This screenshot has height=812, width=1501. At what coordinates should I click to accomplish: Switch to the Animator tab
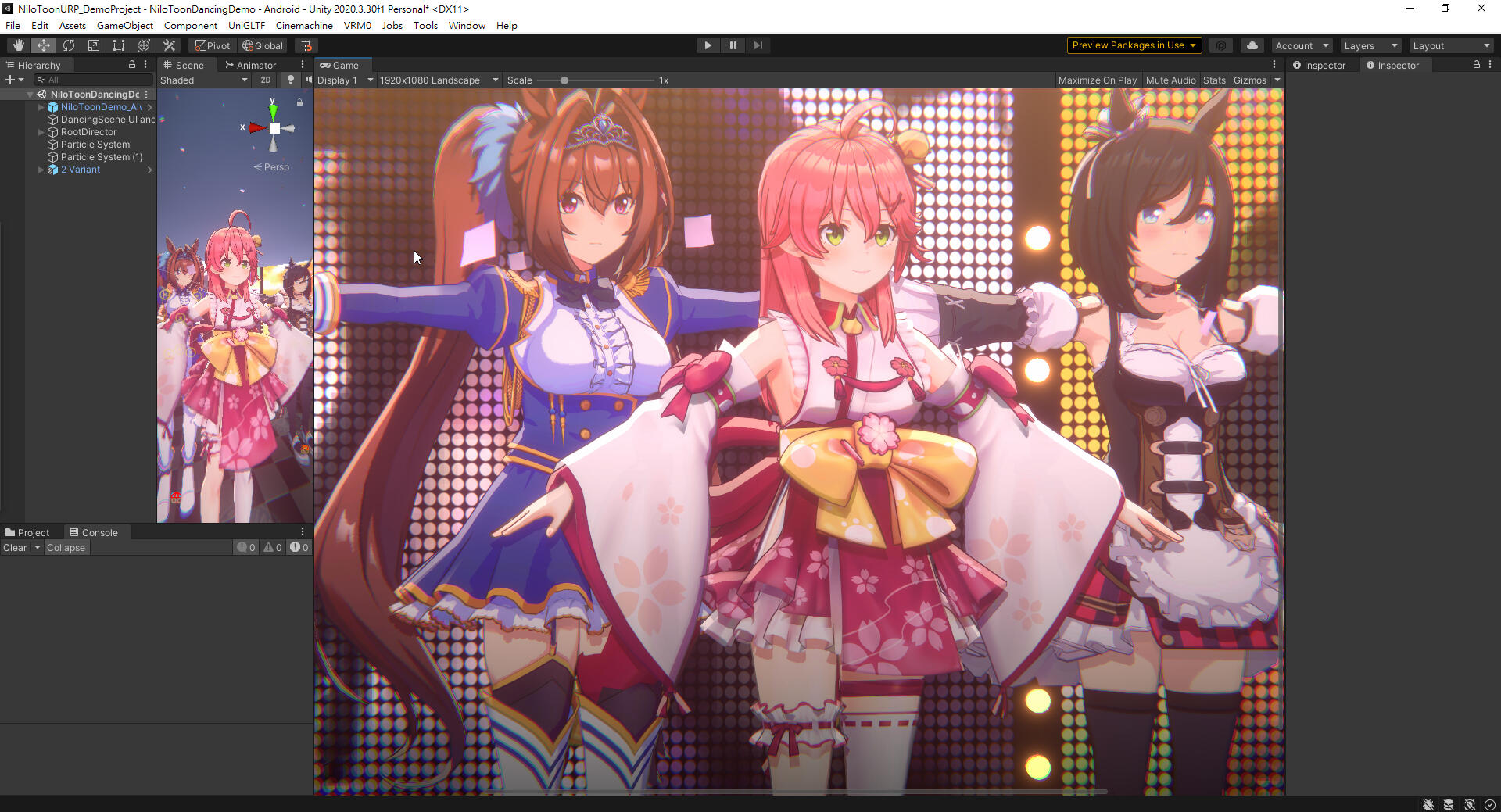(x=251, y=65)
